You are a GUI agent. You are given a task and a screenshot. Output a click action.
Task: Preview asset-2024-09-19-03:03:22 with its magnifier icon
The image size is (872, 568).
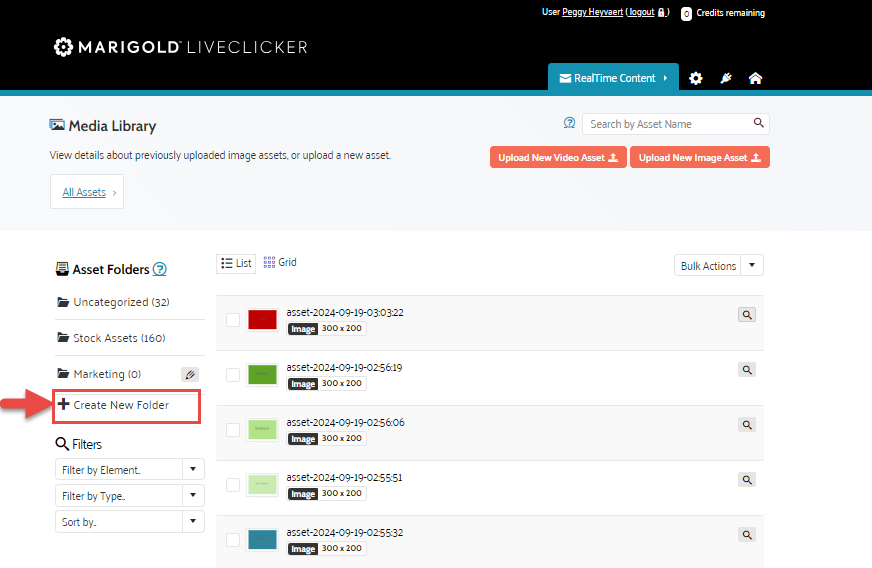pyautogui.click(x=746, y=314)
